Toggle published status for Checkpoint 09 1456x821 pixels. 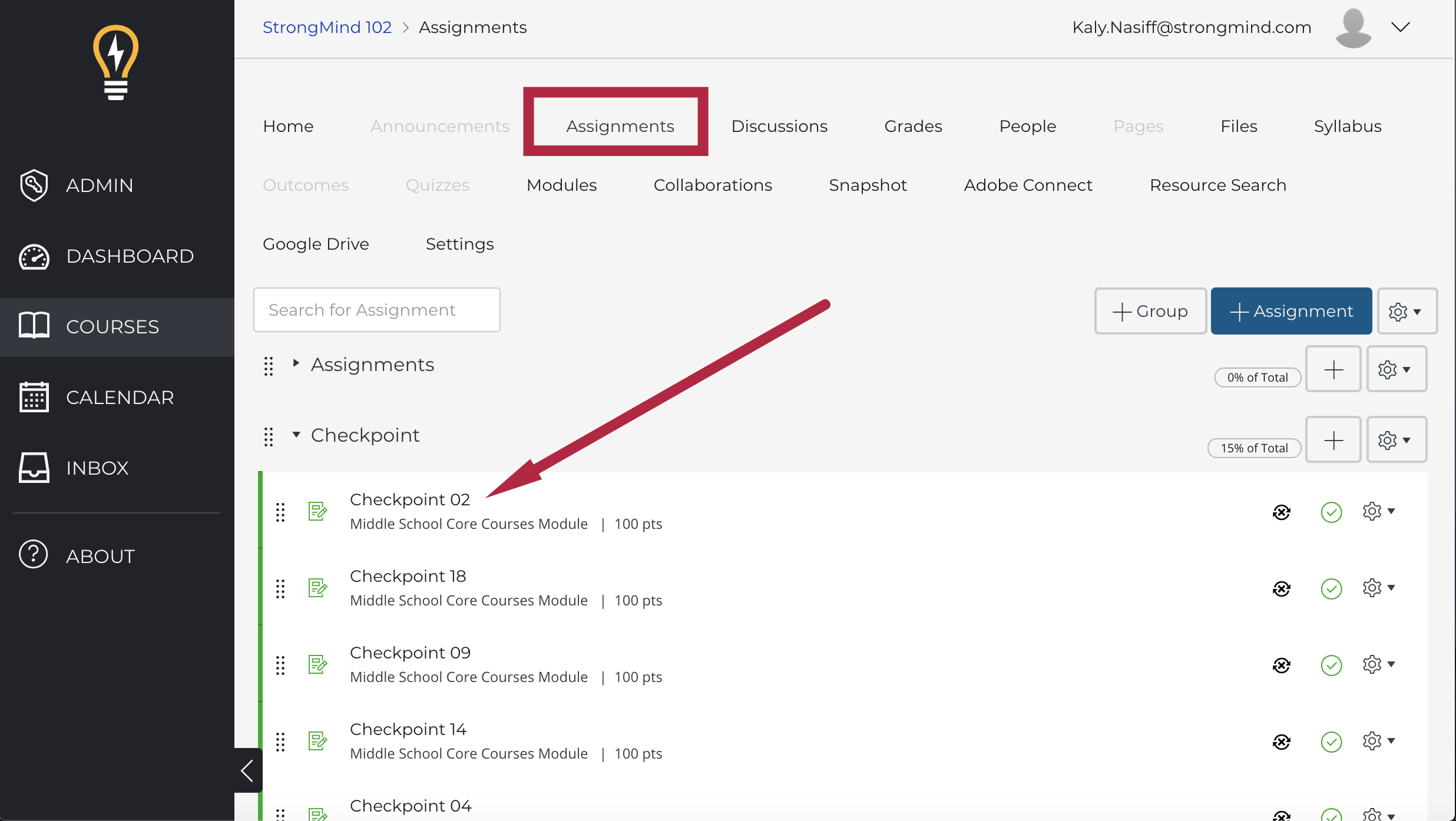[x=1332, y=664]
